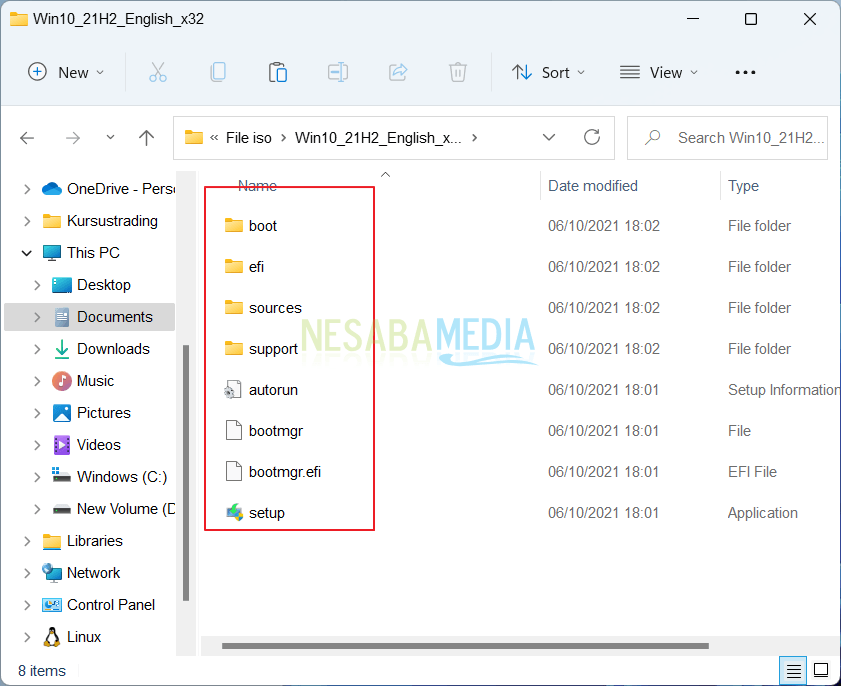Screen dimensions: 841x686
Task: Click the Copy icon in toolbar
Action: (218, 72)
